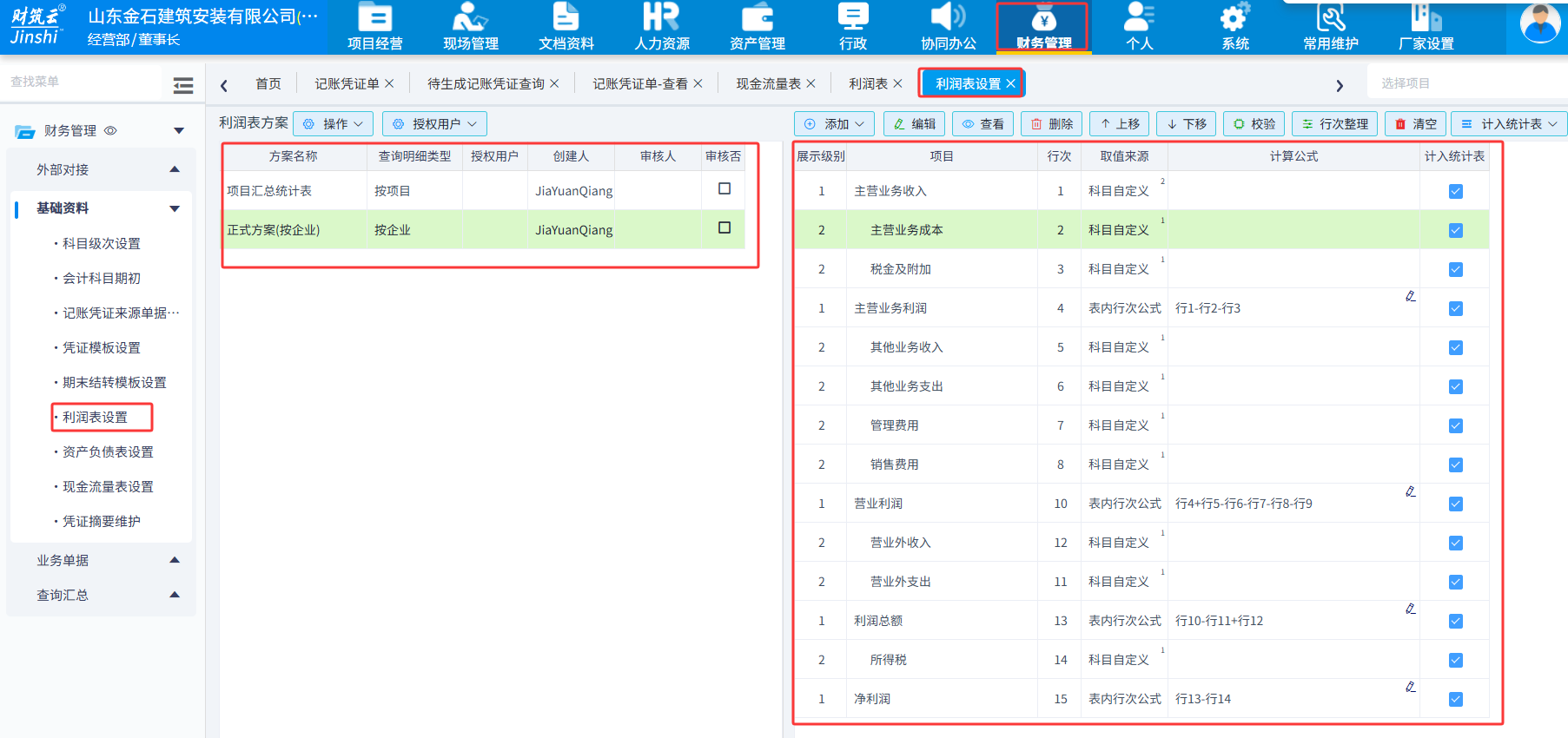The width and height of the screenshot is (1568, 738).
Task: Switch to the 现金流量表 tab
Action: click(x=769, y=83)
